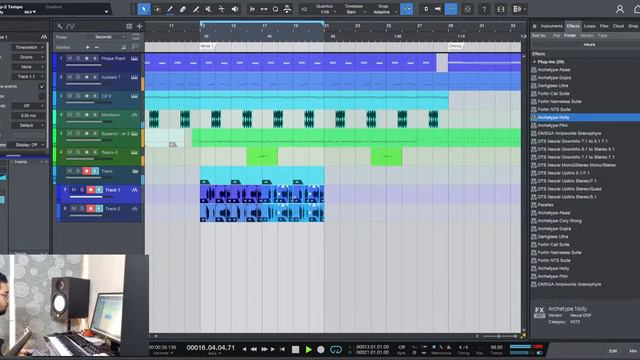This screenshot has height=360, width=640.
Task: Toggle record arm on Track 2
Action: point(91,209)
